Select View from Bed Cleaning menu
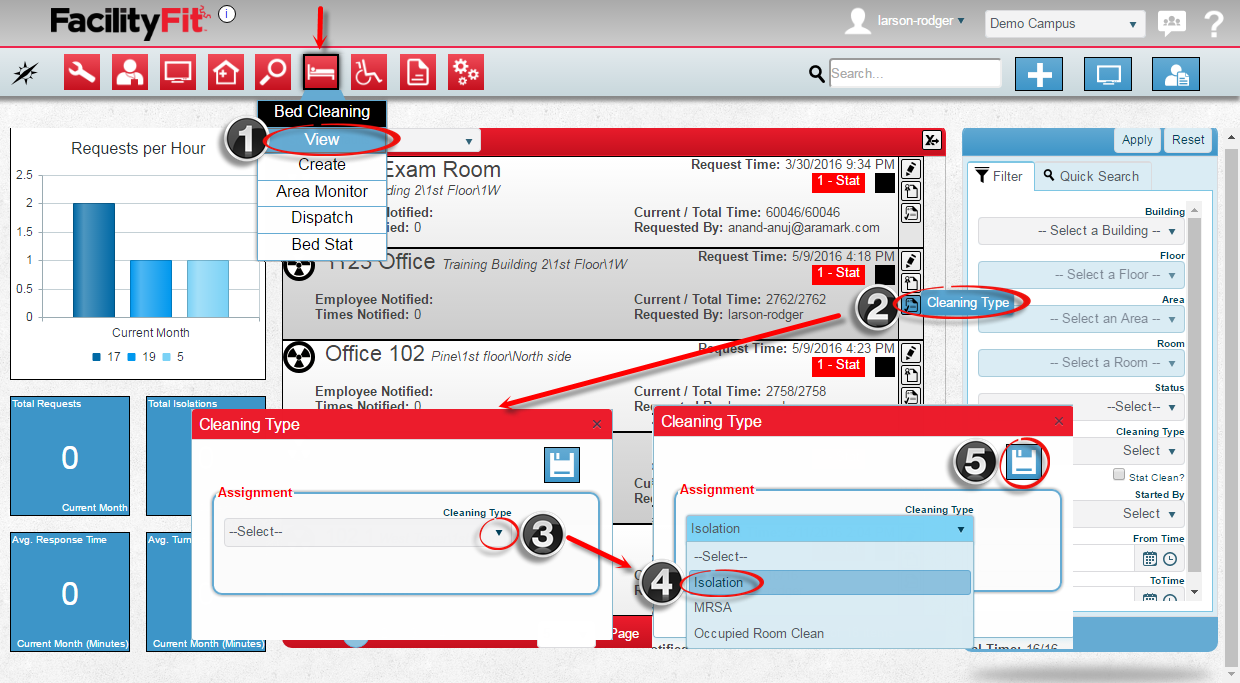 click(x=322, y=140)
